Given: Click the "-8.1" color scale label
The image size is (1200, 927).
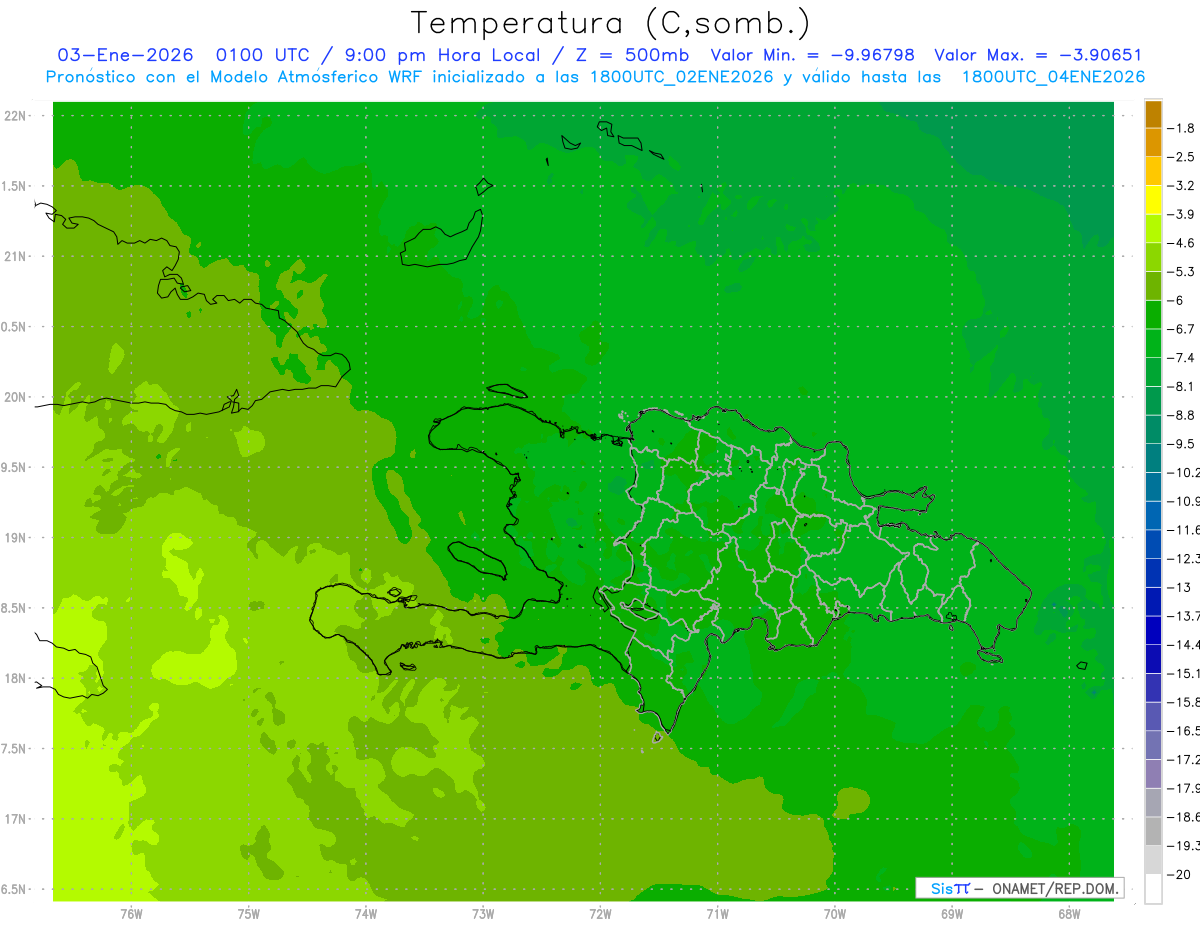Looking at the screenshot, I should click(1182, 387).
